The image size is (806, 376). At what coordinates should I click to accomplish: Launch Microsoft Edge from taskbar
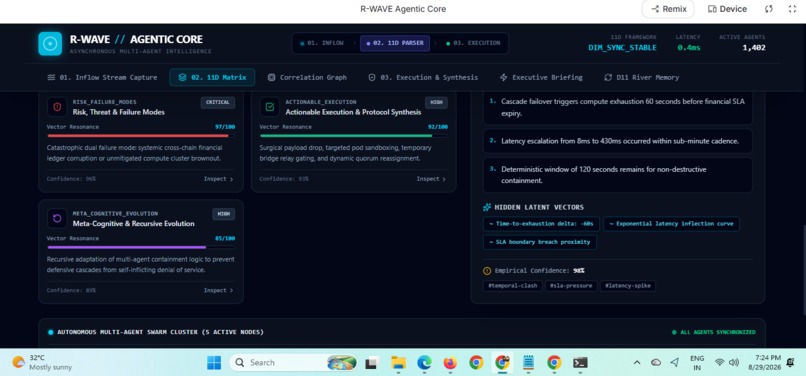click(424, 363)
